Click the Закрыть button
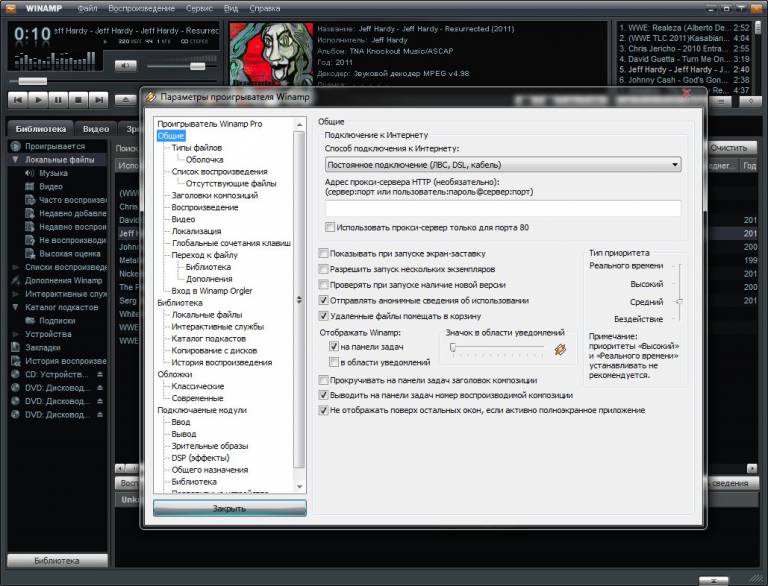 tap(230, 508)
